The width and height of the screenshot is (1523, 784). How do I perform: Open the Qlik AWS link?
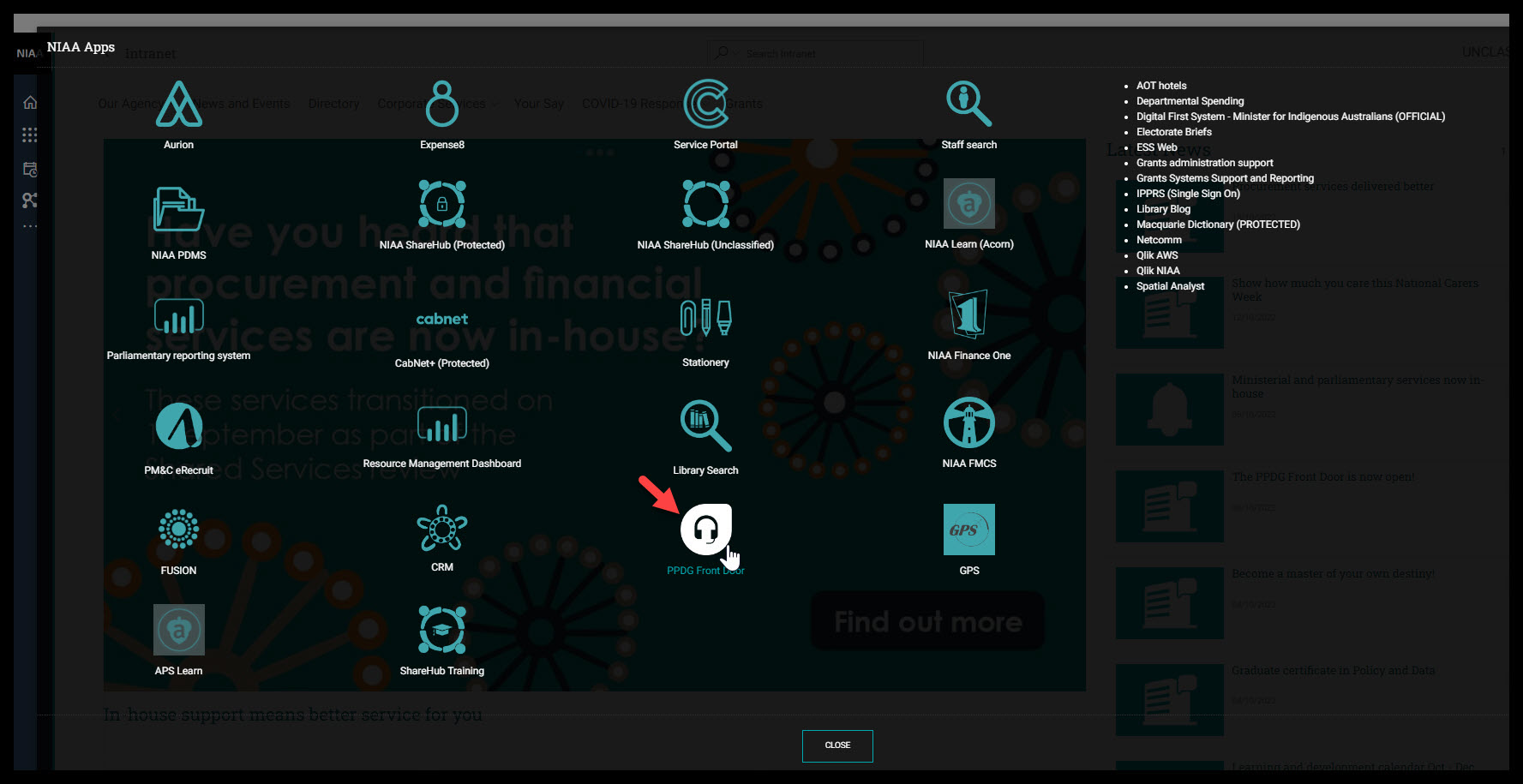point(1157,255)
